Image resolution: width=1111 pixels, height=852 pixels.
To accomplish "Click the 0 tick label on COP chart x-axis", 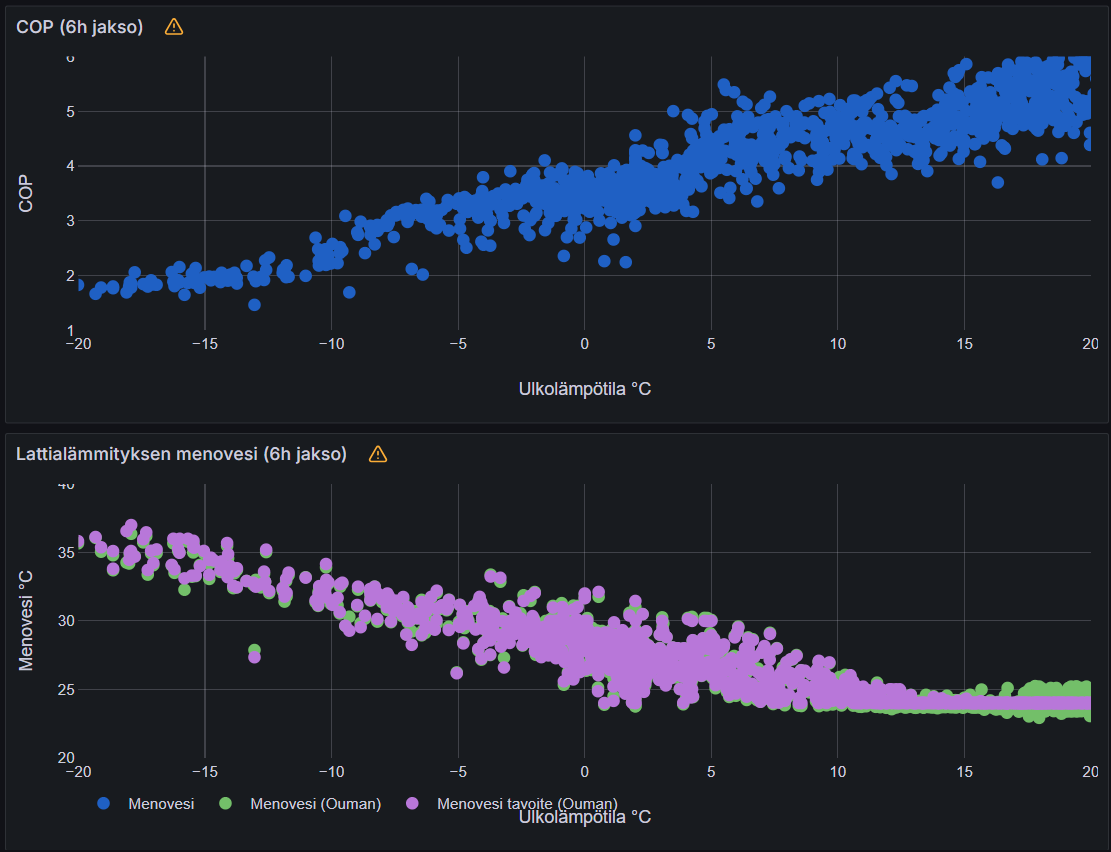I will [x=584, y=344].
